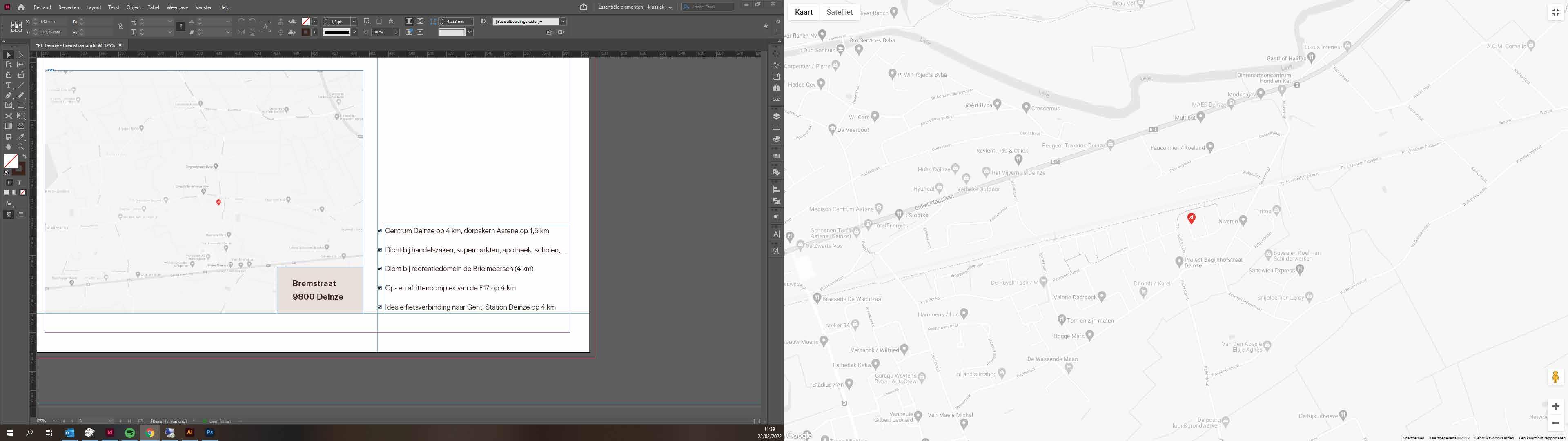Click the fill color swatch in toolbox
The height and width of the screenshot is (441, 1568).
[x=11, y=161]
